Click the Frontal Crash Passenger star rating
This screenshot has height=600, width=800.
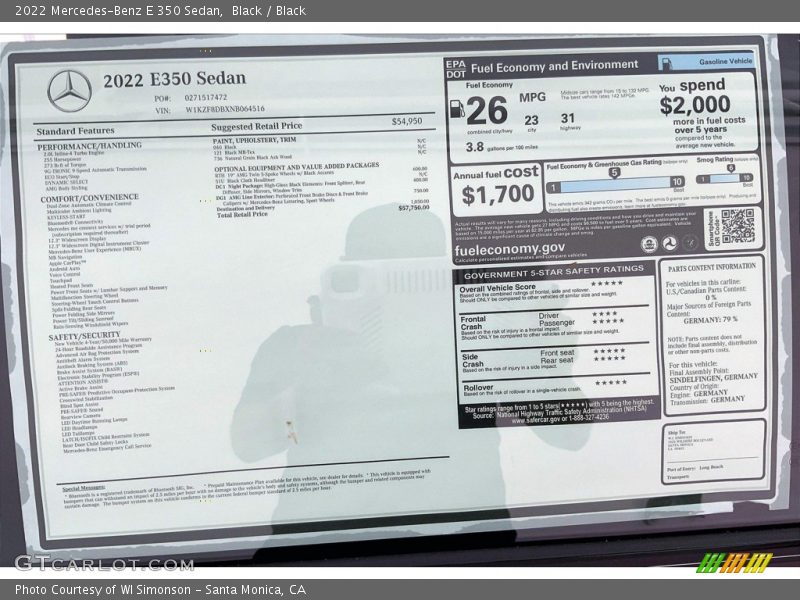click(608, 321)
